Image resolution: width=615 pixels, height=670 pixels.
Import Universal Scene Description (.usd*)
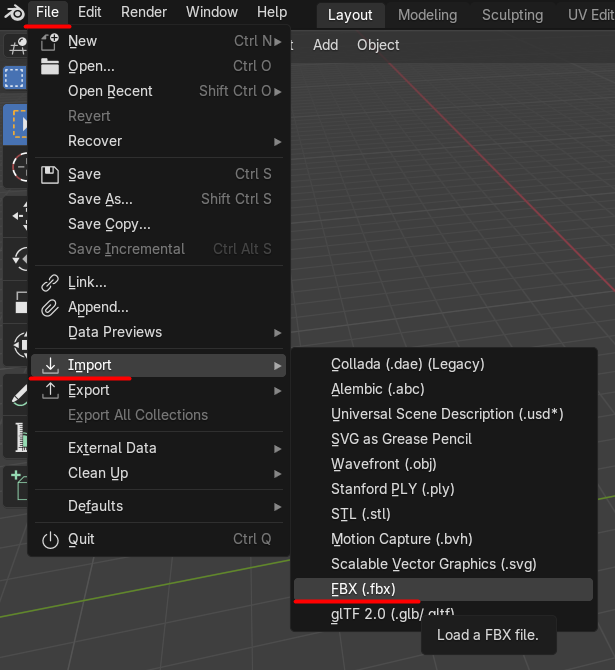point(443,414)
